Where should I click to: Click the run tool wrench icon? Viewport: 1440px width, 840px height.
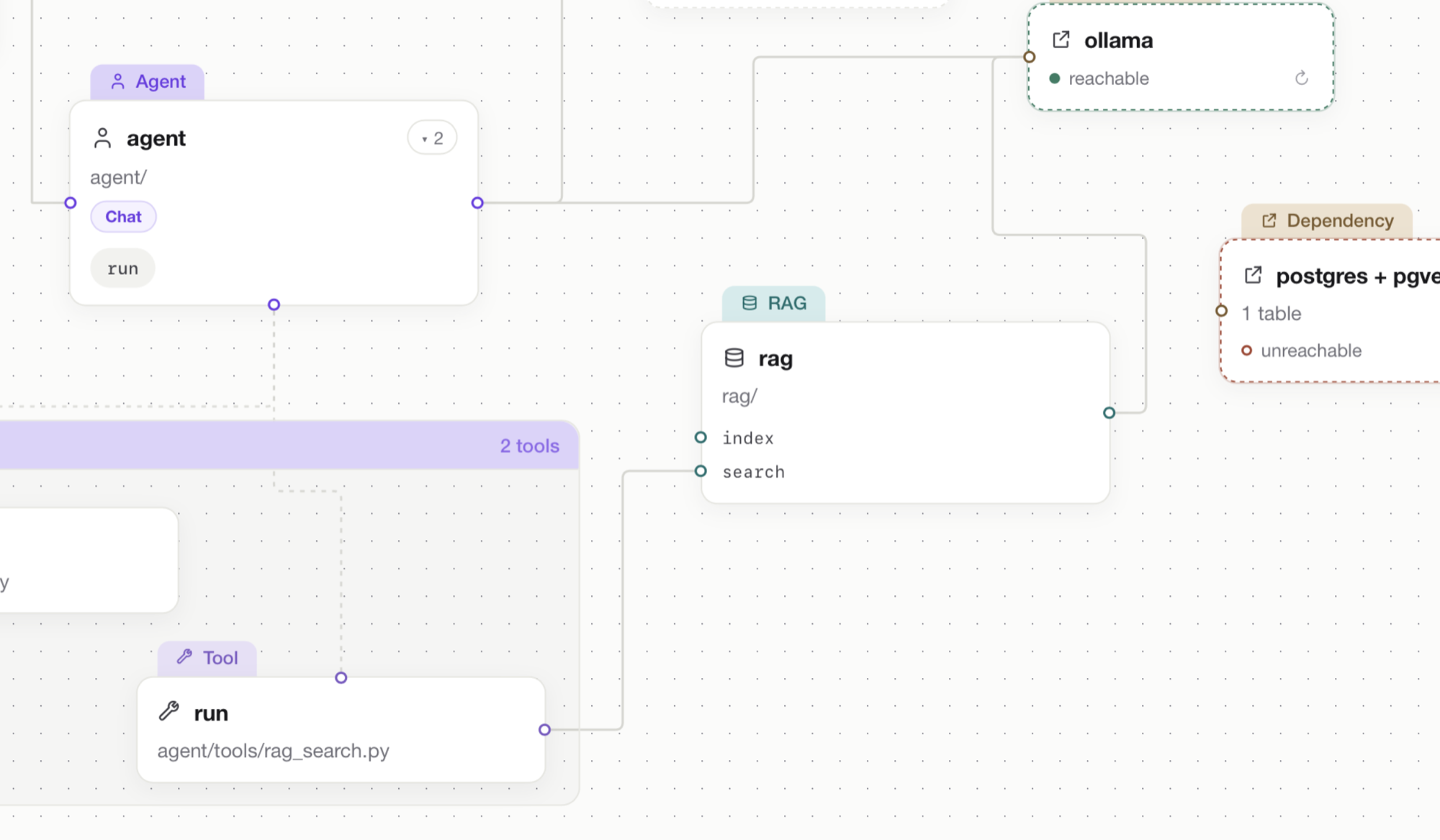click(169, 712)
